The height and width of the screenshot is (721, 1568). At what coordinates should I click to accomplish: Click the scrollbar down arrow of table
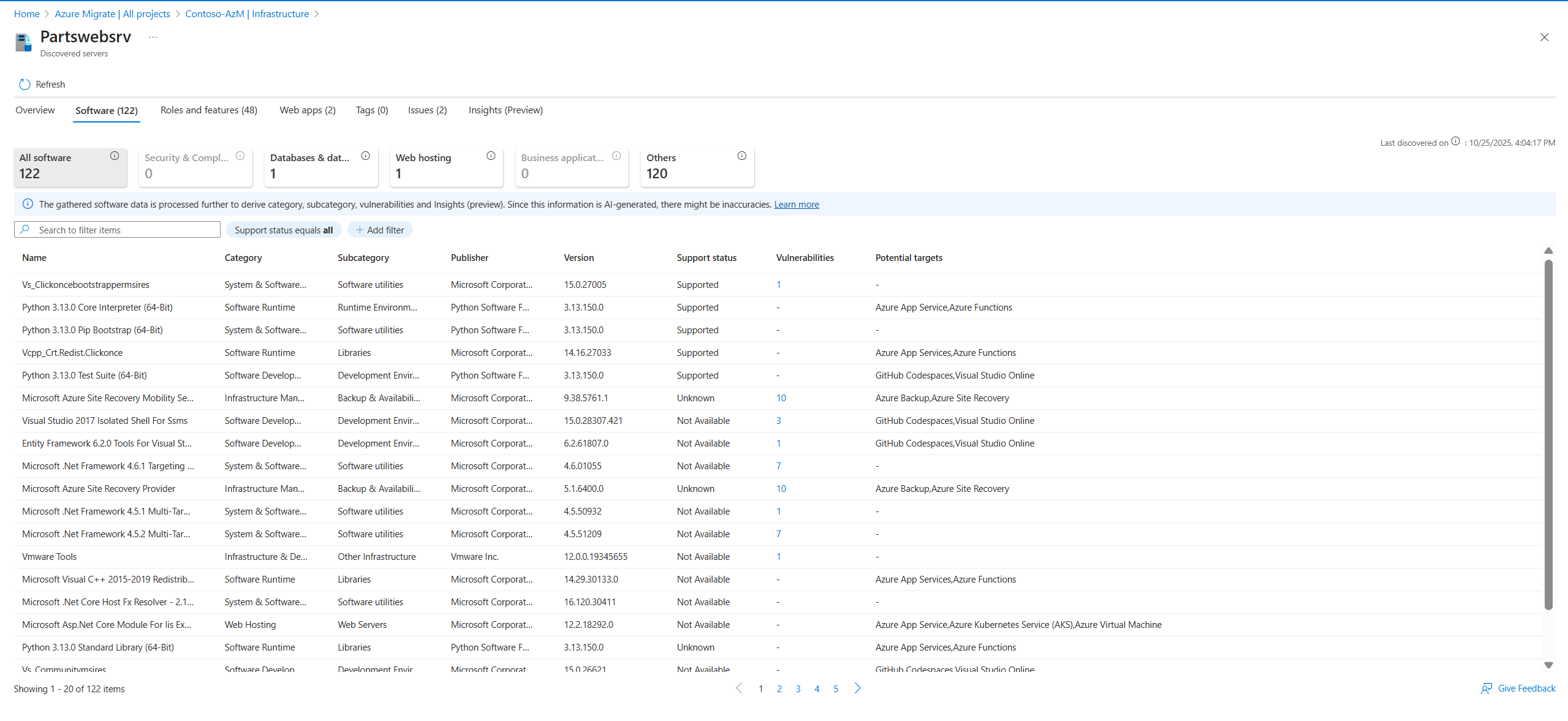pyautogui.click(x=1548, y=665)
